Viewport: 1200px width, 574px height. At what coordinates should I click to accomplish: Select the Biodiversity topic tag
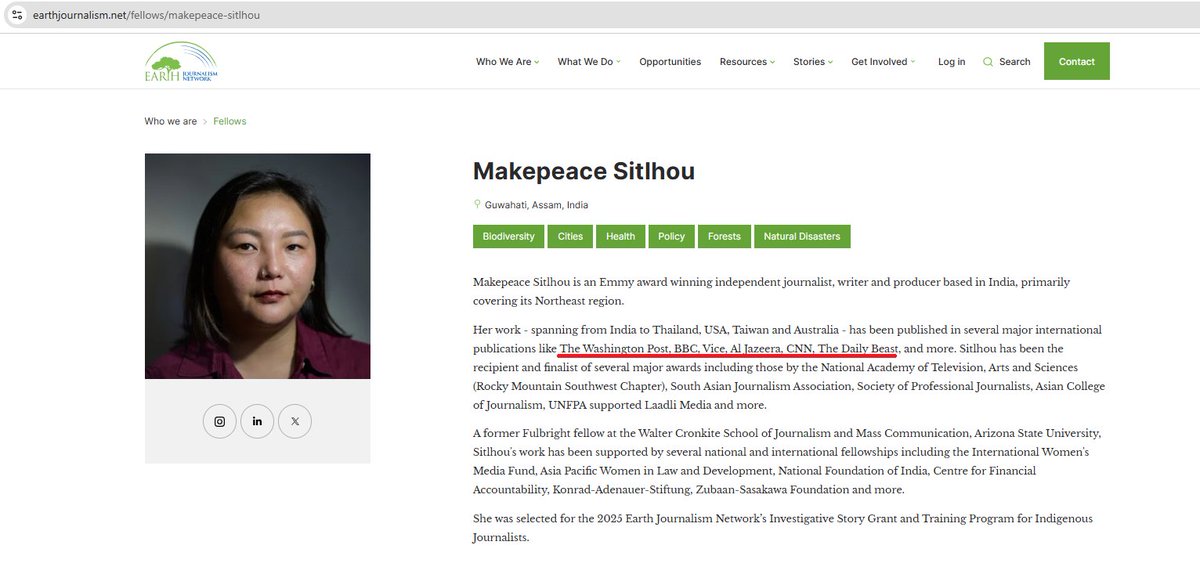tap(509, 236)
